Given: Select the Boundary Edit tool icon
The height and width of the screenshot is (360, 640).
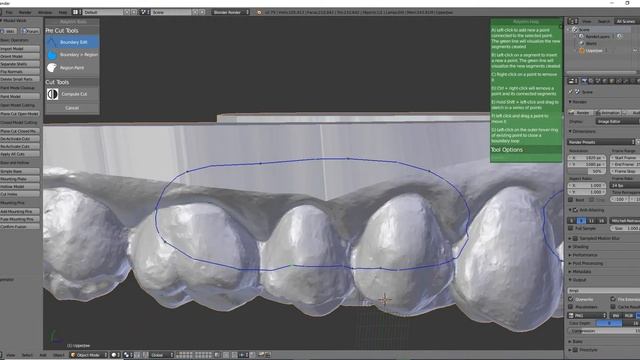Looking at the screenshot, I should point(52,42).
